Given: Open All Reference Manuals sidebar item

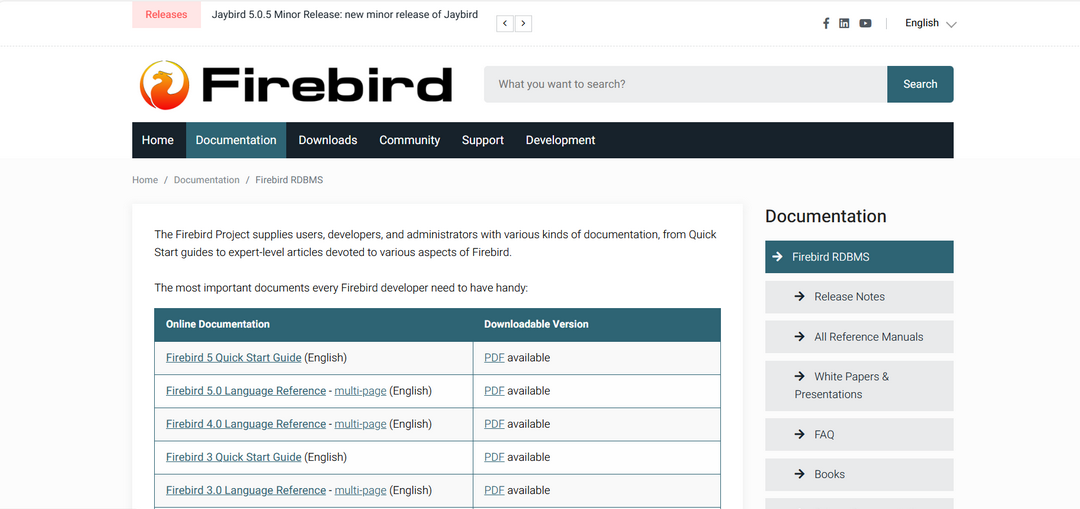Looking at the screenshot, I should click(859, 337).
